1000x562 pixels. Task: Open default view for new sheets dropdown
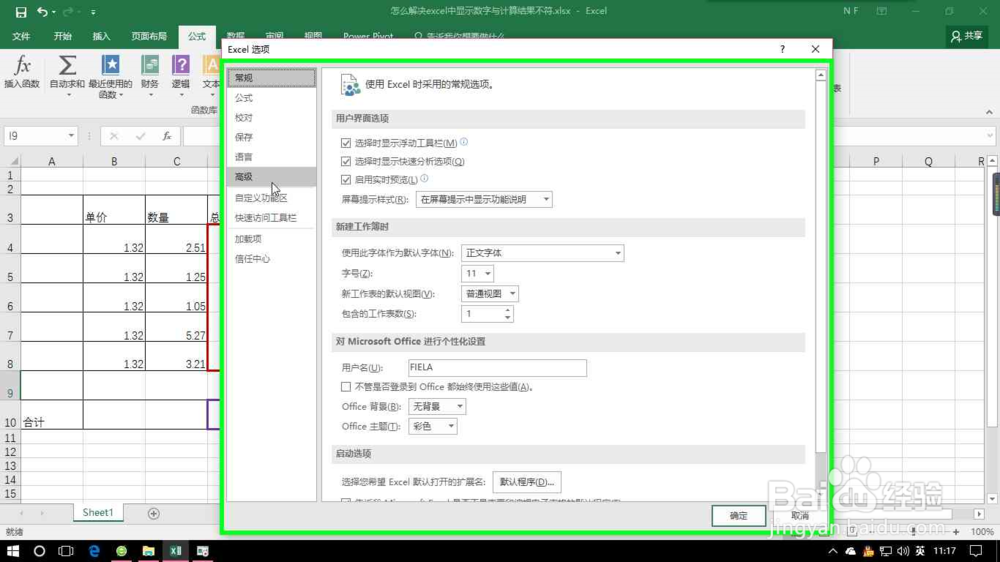[x=490, y=293]
